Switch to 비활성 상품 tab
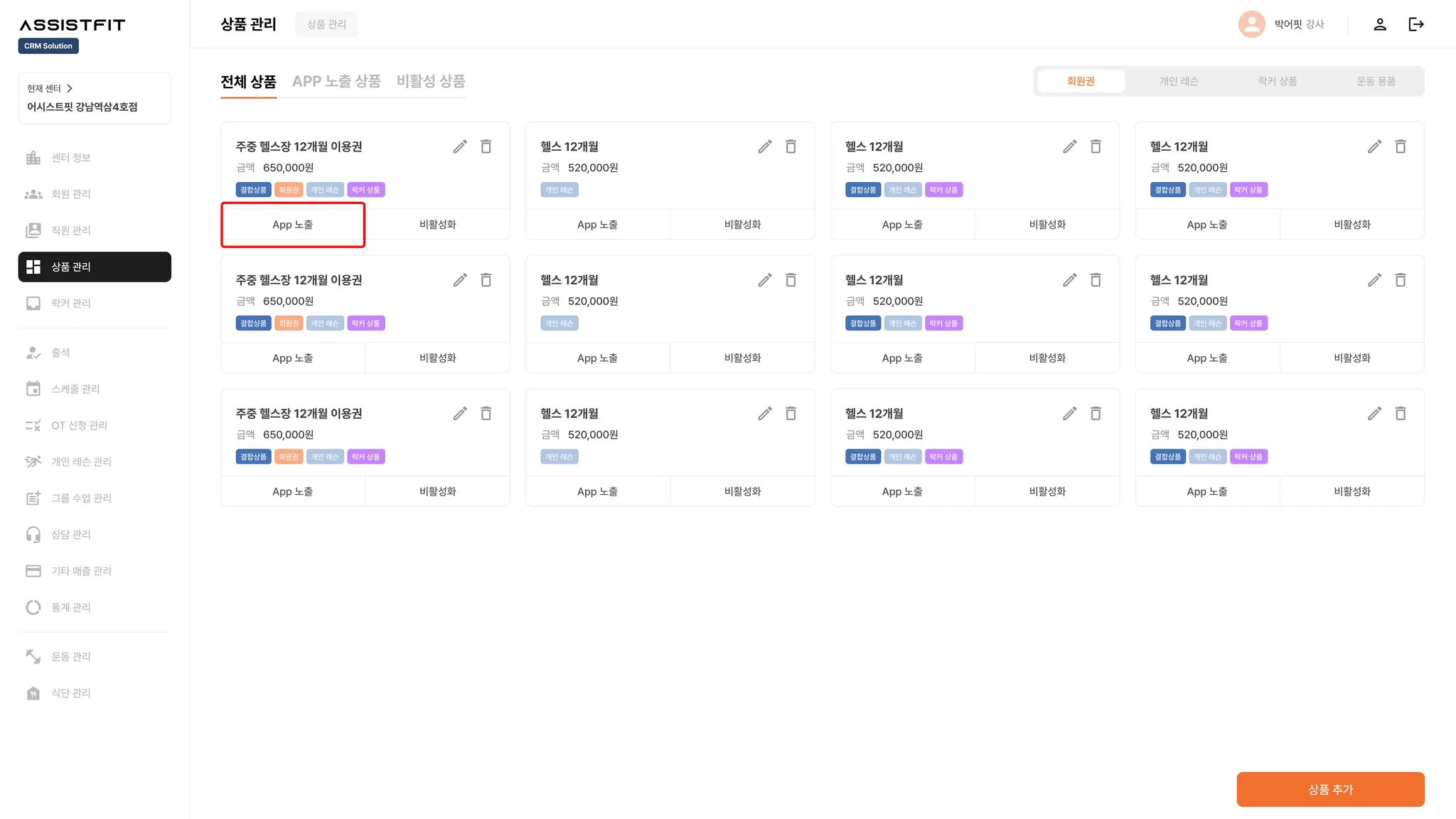This screenshot has height=819, width=1456. [430, 81]
